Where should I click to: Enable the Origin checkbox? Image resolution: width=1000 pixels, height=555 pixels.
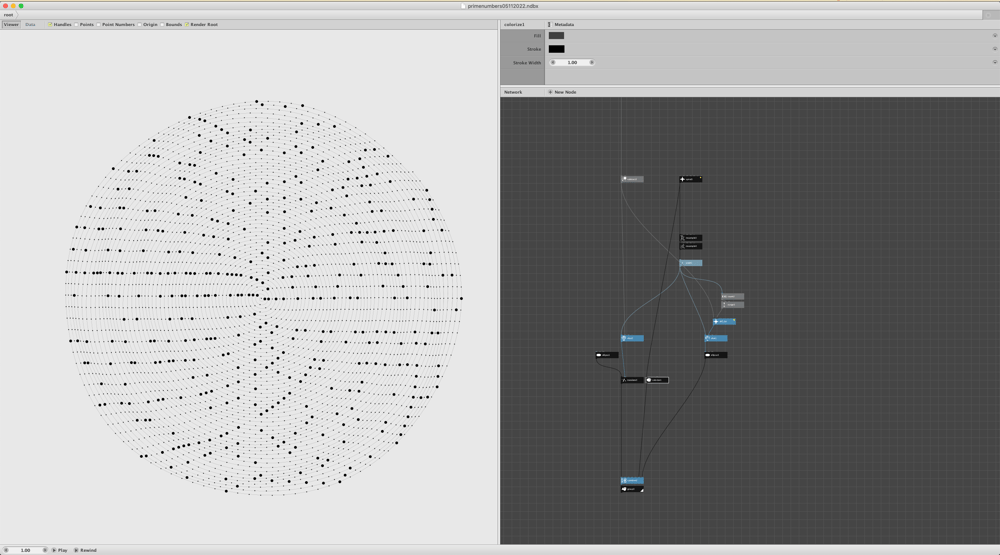139,24
